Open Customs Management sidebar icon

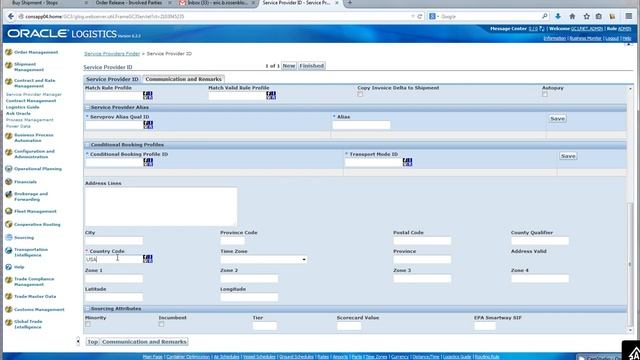click(x=9, y=309)
